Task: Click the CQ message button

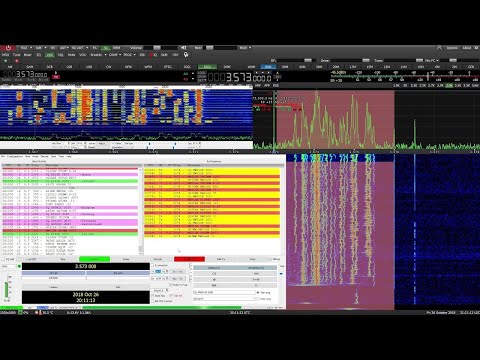Action: [214, 273]
